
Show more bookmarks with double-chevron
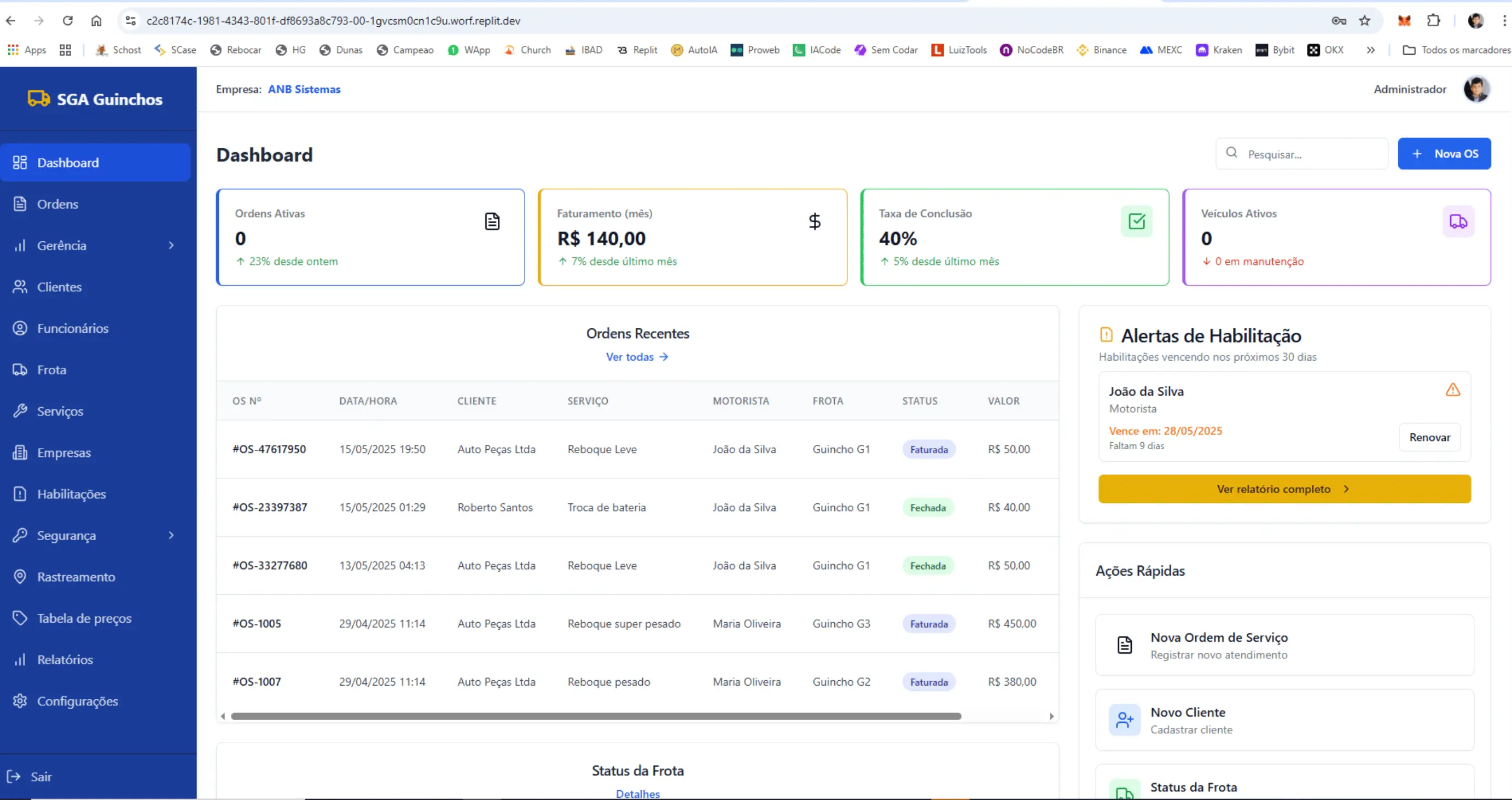1370,50
